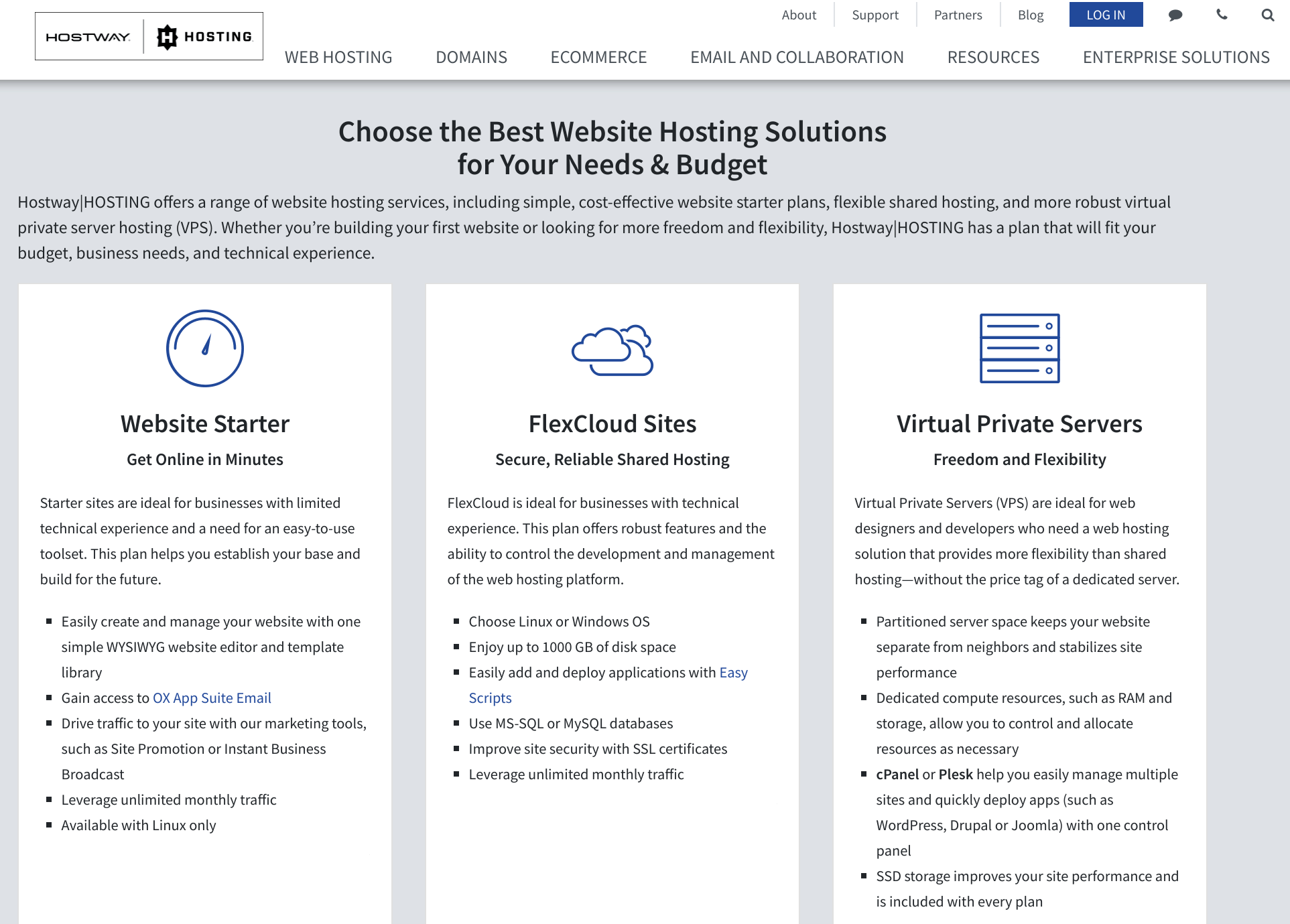The width and height of the screenshot is (1290, 924).
Task: Click the H hosting favicon icon
Action: pos(164,35)
